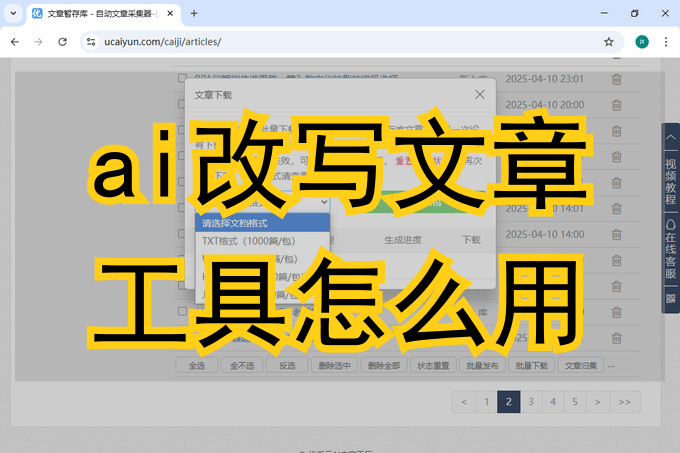Close the 文章下载 dialog with X
The width and height of the screenshot is (680, 453).
(480, 95)
